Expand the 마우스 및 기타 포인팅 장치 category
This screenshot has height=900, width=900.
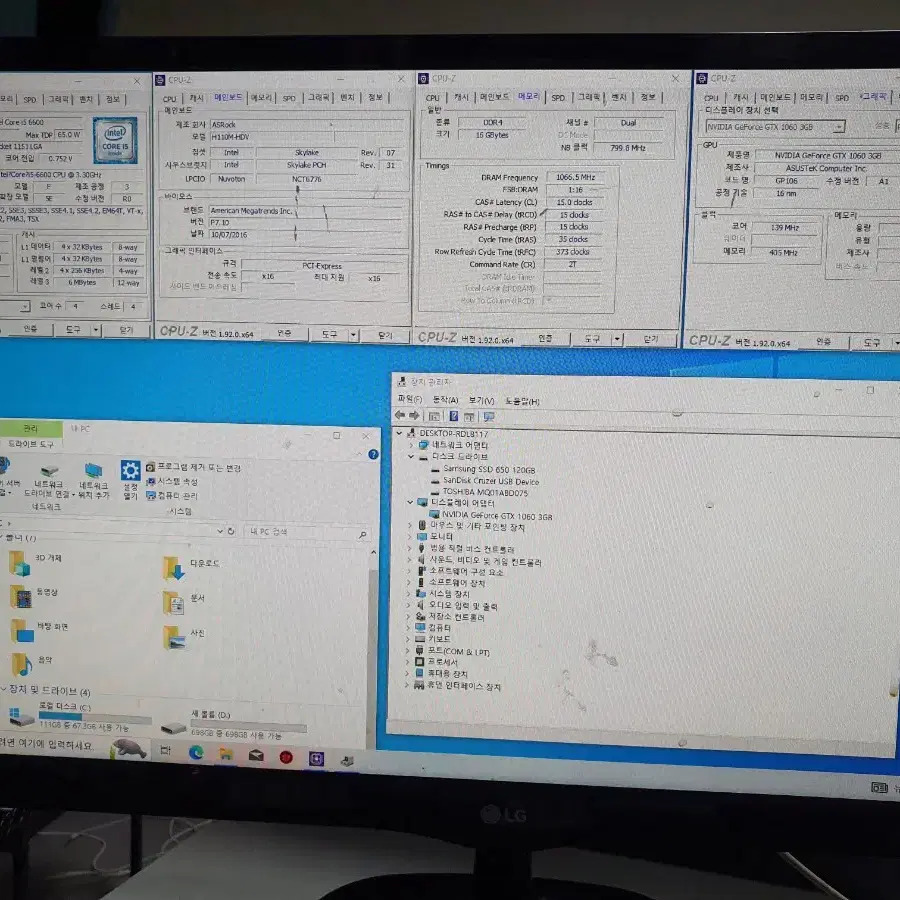[x=409, y=525]
